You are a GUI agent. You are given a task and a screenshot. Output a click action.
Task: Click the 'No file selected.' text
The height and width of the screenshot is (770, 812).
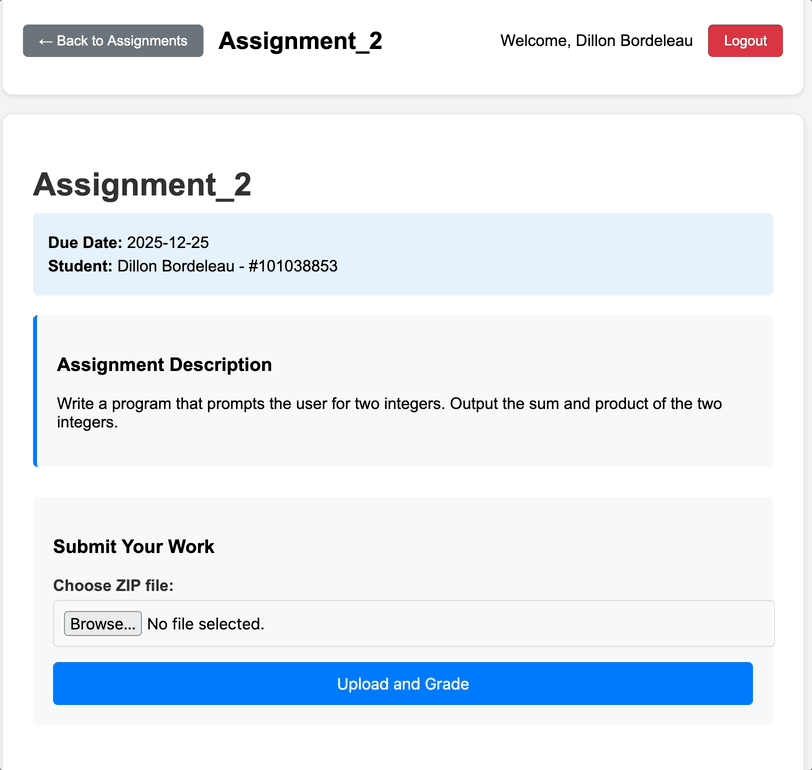point(205,624)
